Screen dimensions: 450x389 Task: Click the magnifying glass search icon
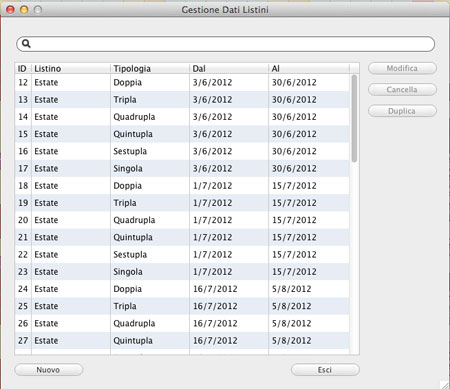[26, 44]
